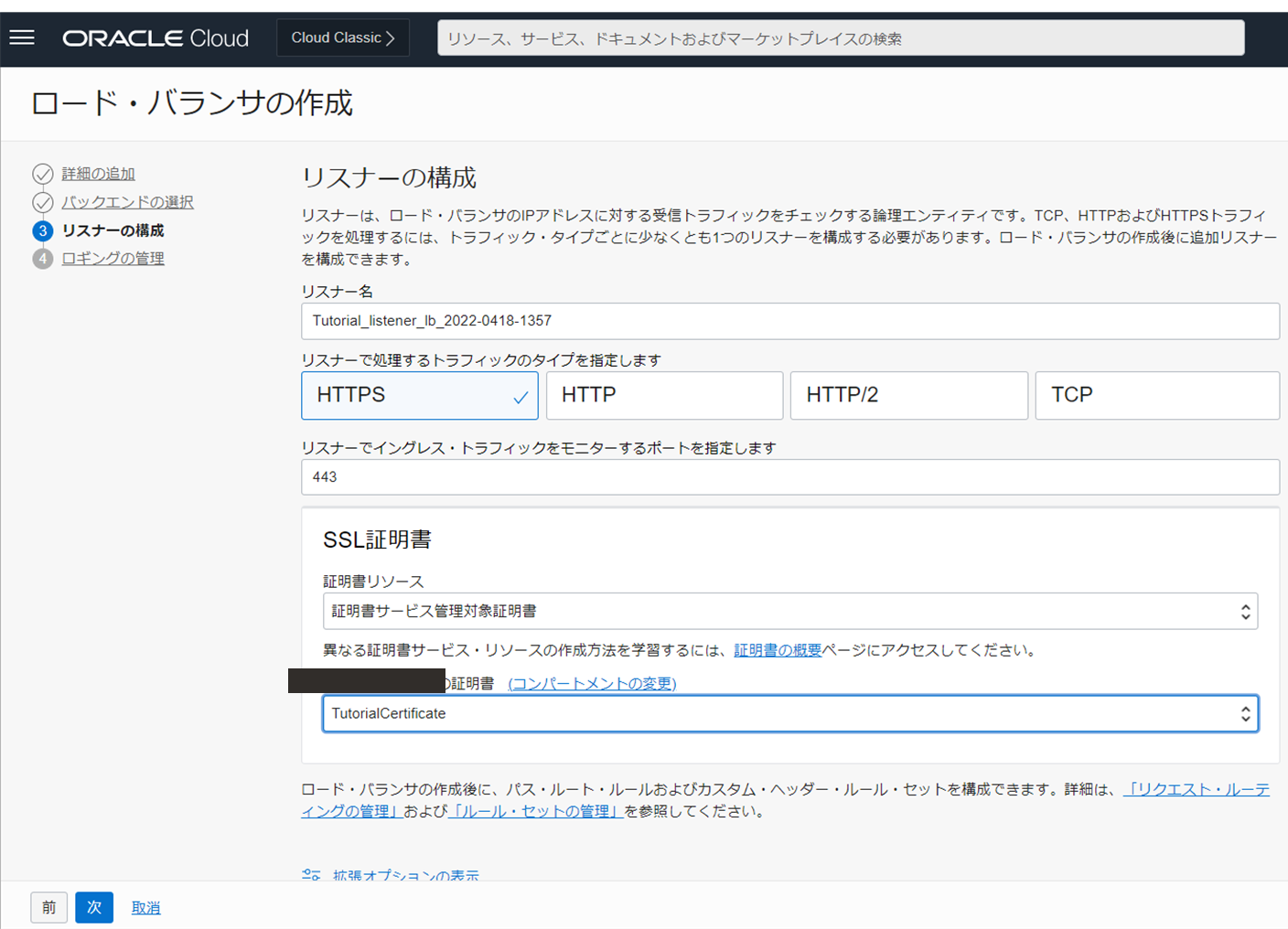Screen dimensions: 1288x929
Task: Select the HTTP/2 traffic type
Action: pyautogui.click(x=908, y=395)
